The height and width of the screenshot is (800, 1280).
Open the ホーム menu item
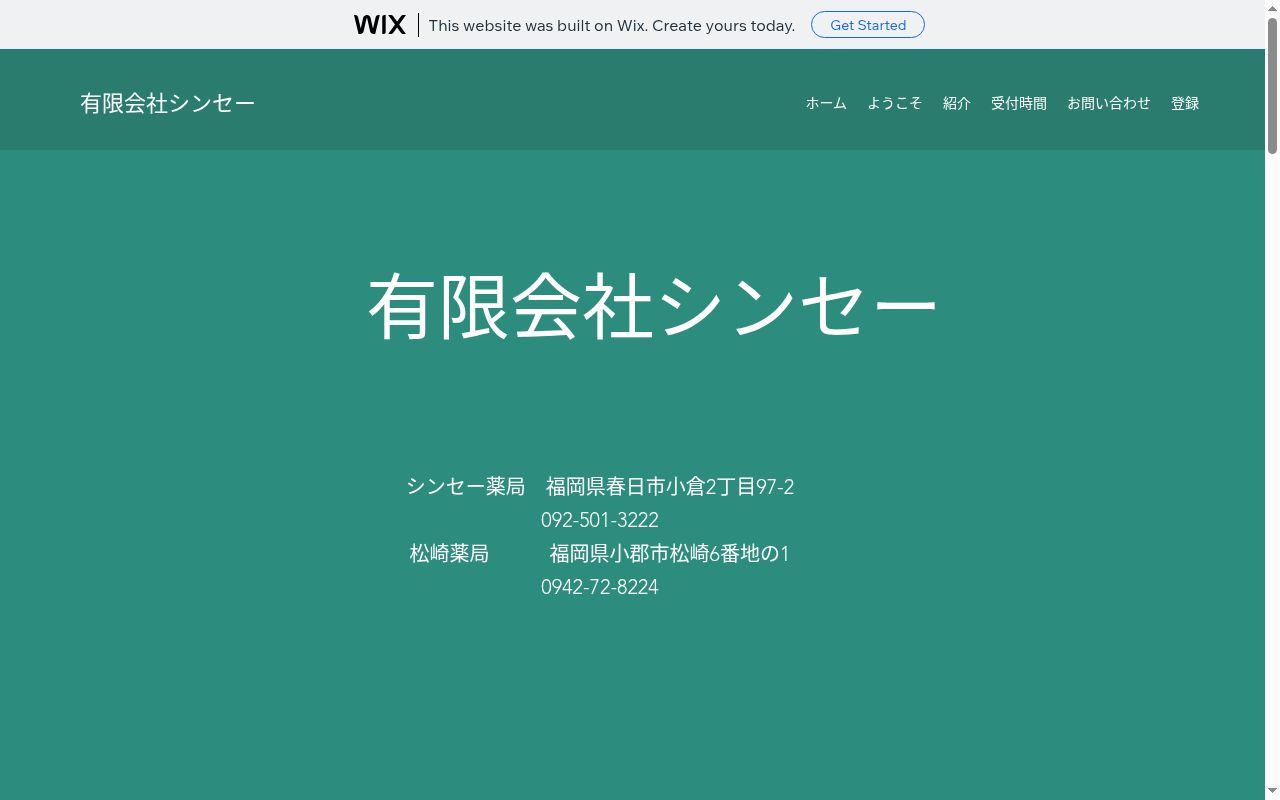[x=826, y=103]
